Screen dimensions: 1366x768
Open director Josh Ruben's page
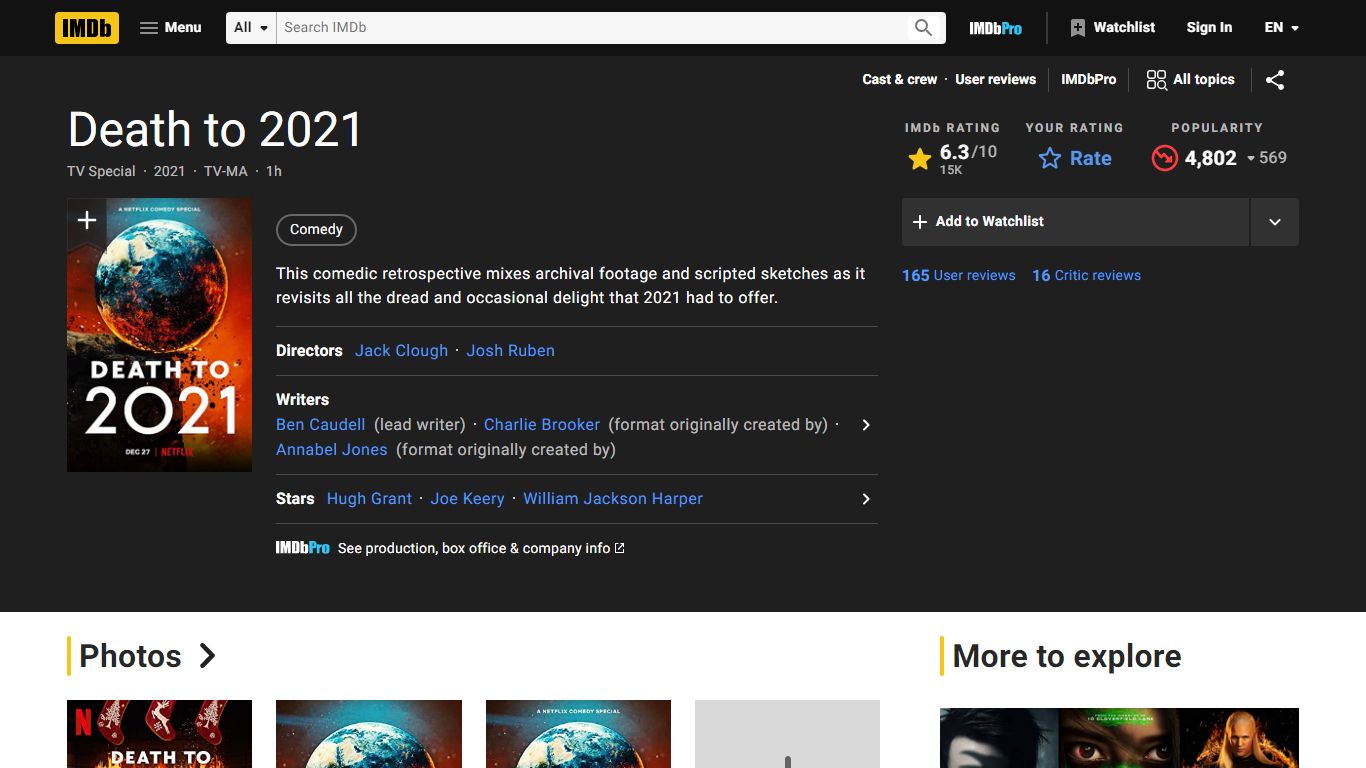510,351
